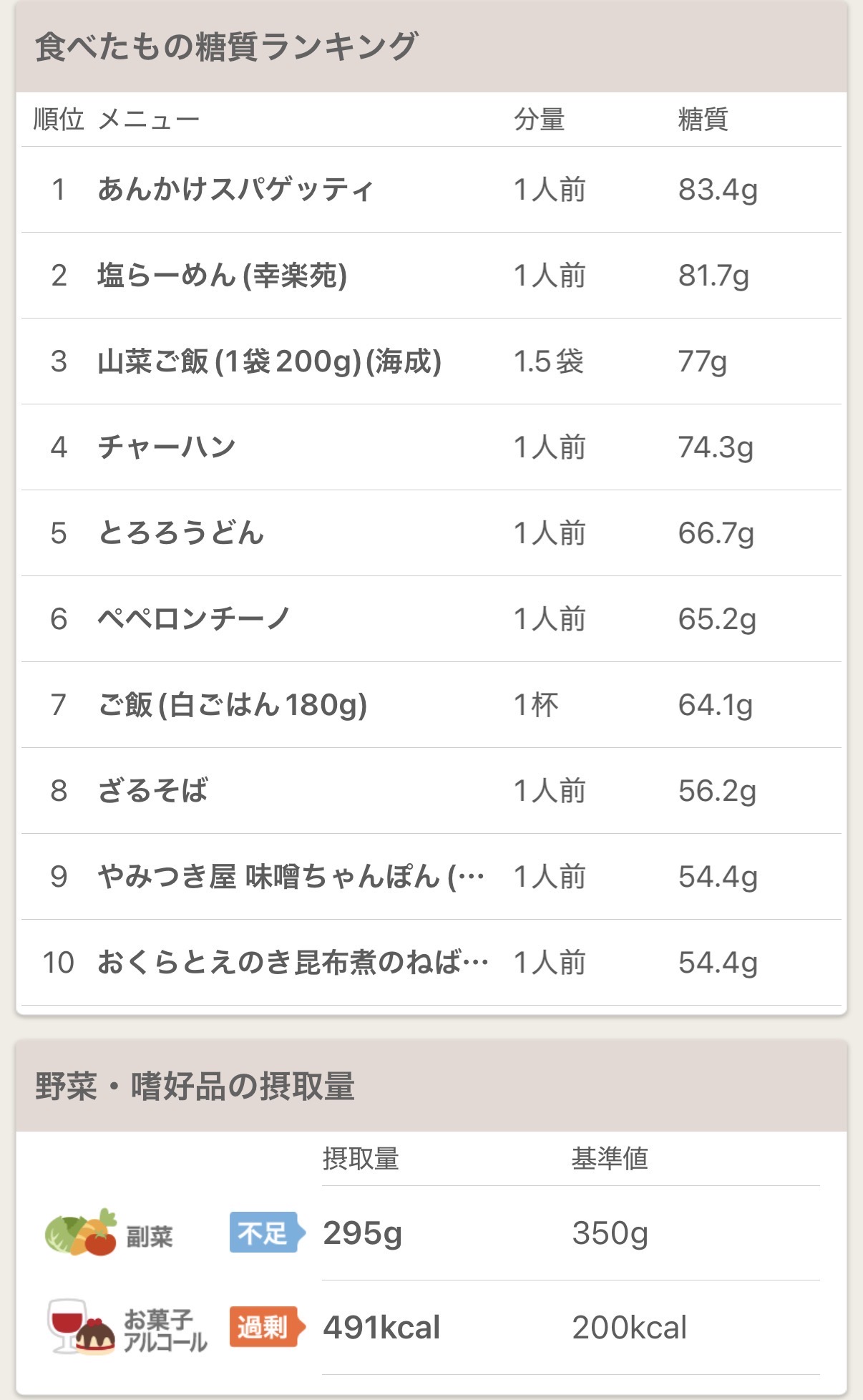Tap ご飯 (白ごはん 180g) row
863x1400 pixels.
[233, 705]
